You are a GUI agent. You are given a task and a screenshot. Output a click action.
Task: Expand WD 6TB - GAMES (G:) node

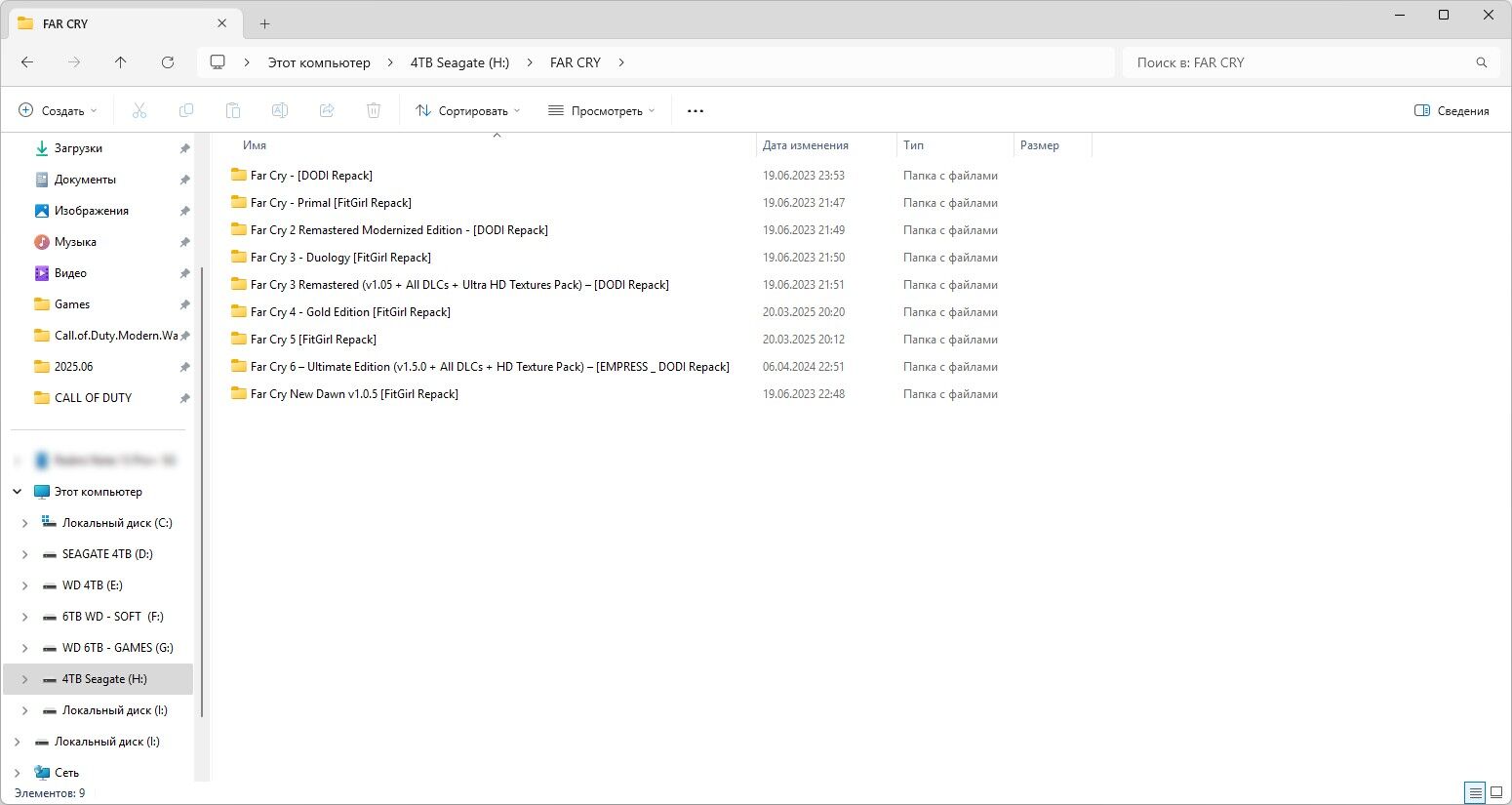24,648
